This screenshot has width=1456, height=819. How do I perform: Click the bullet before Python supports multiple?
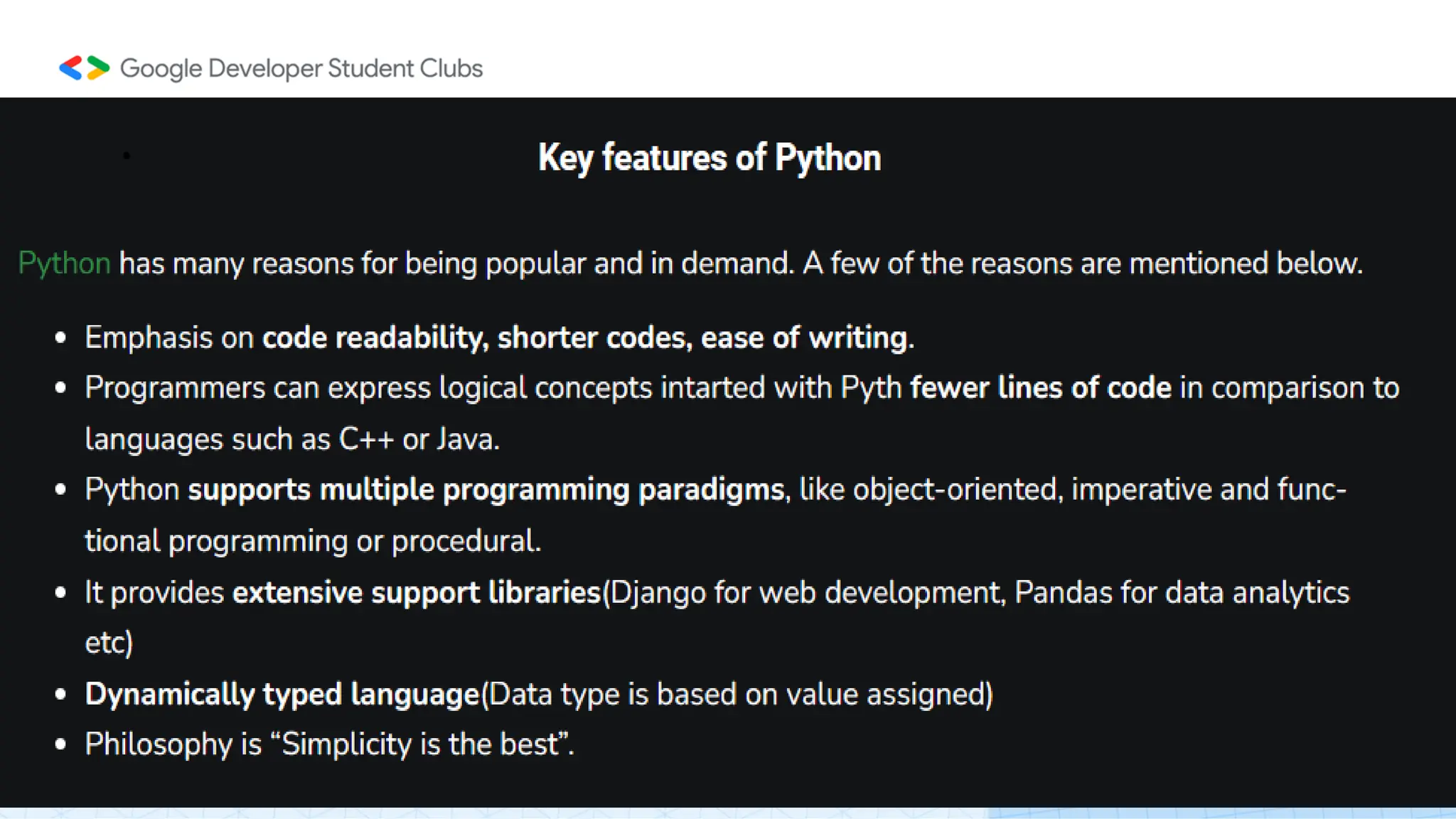point(60,490)
